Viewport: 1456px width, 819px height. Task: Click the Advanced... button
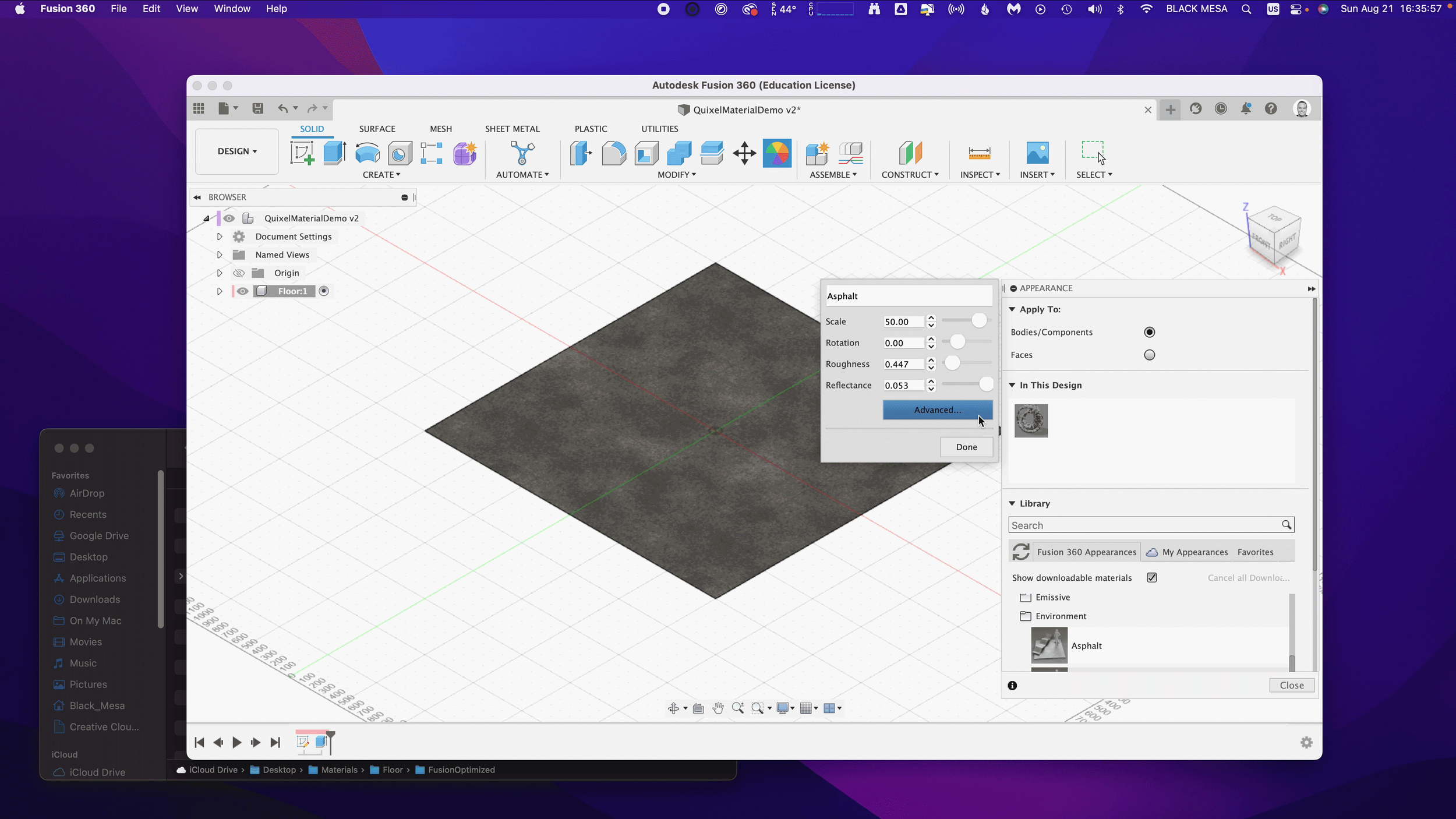937,410
